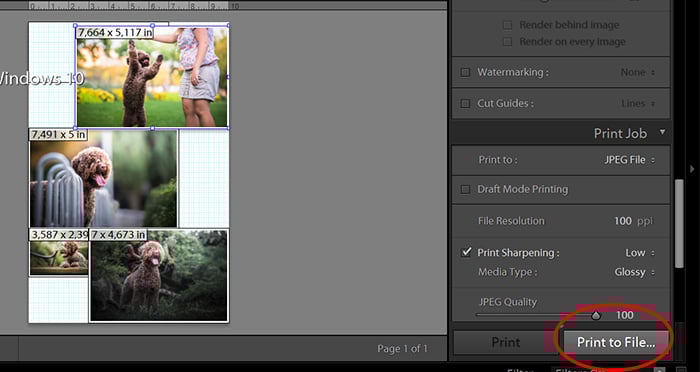The height and width of the screenshot is (372, 700).
Task: Open the Watermarking None dropdown
Action: pyautogui.click(x=638, y=72)
